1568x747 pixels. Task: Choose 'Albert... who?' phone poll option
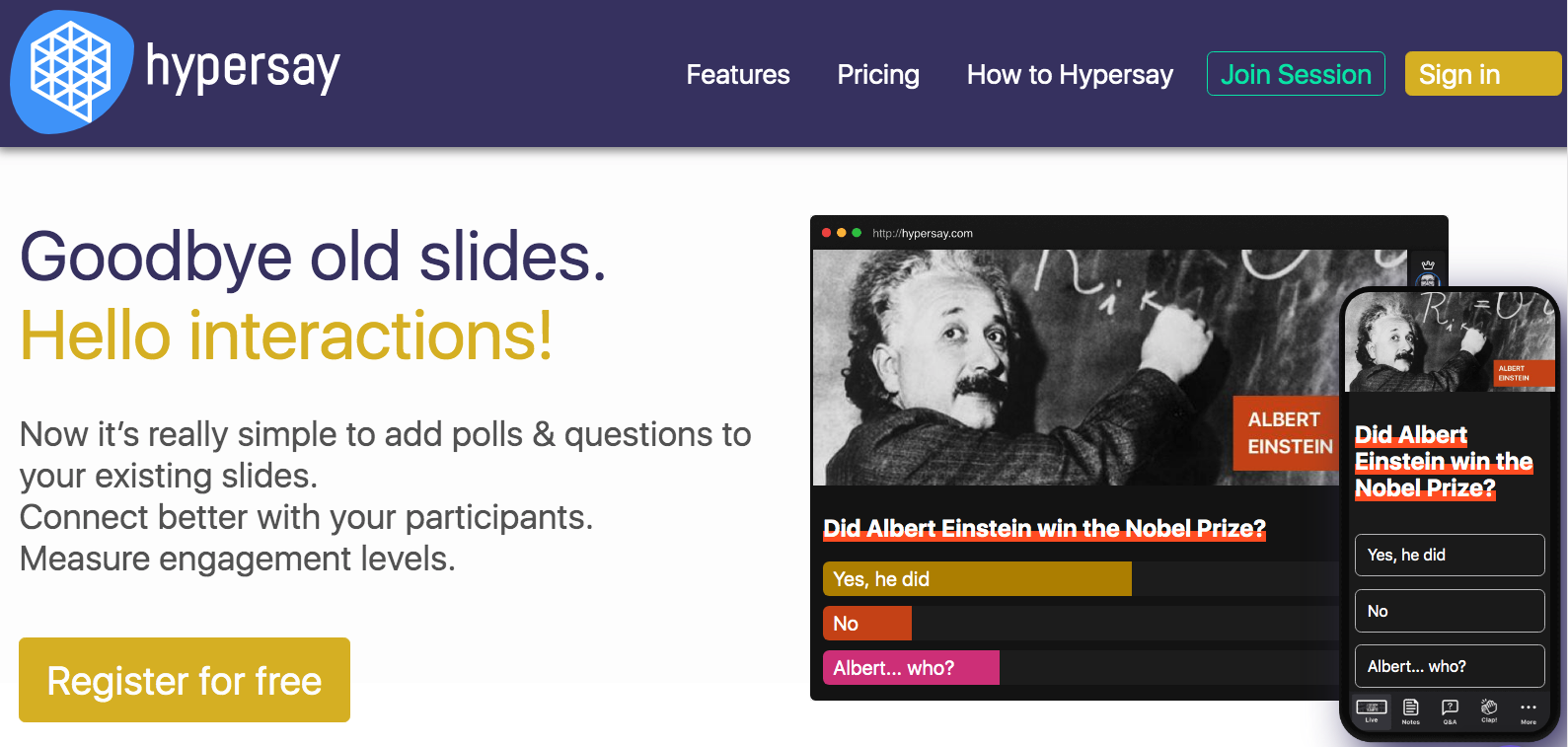[1450, 666]
